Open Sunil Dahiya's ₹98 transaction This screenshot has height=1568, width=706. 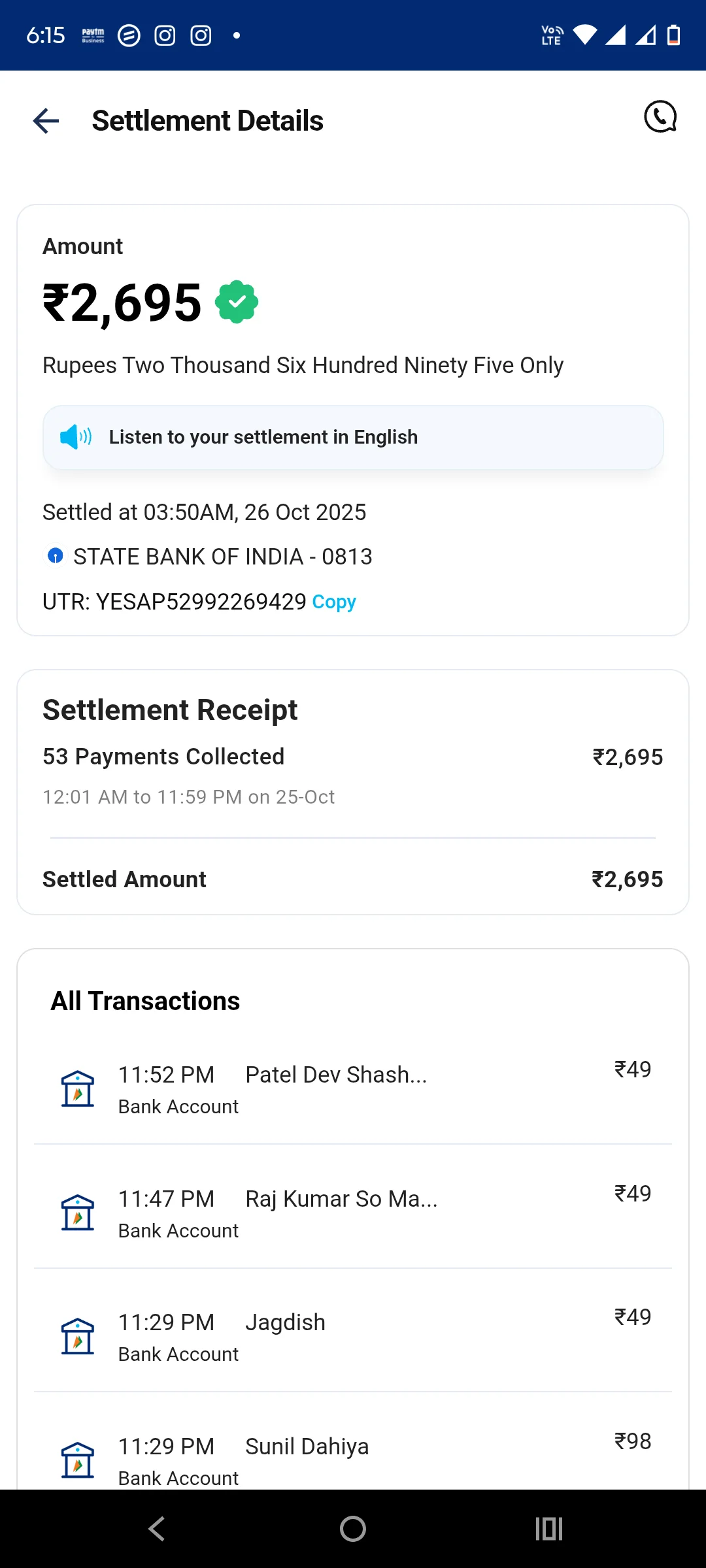pyautogui.click(x=353, y=1457)
